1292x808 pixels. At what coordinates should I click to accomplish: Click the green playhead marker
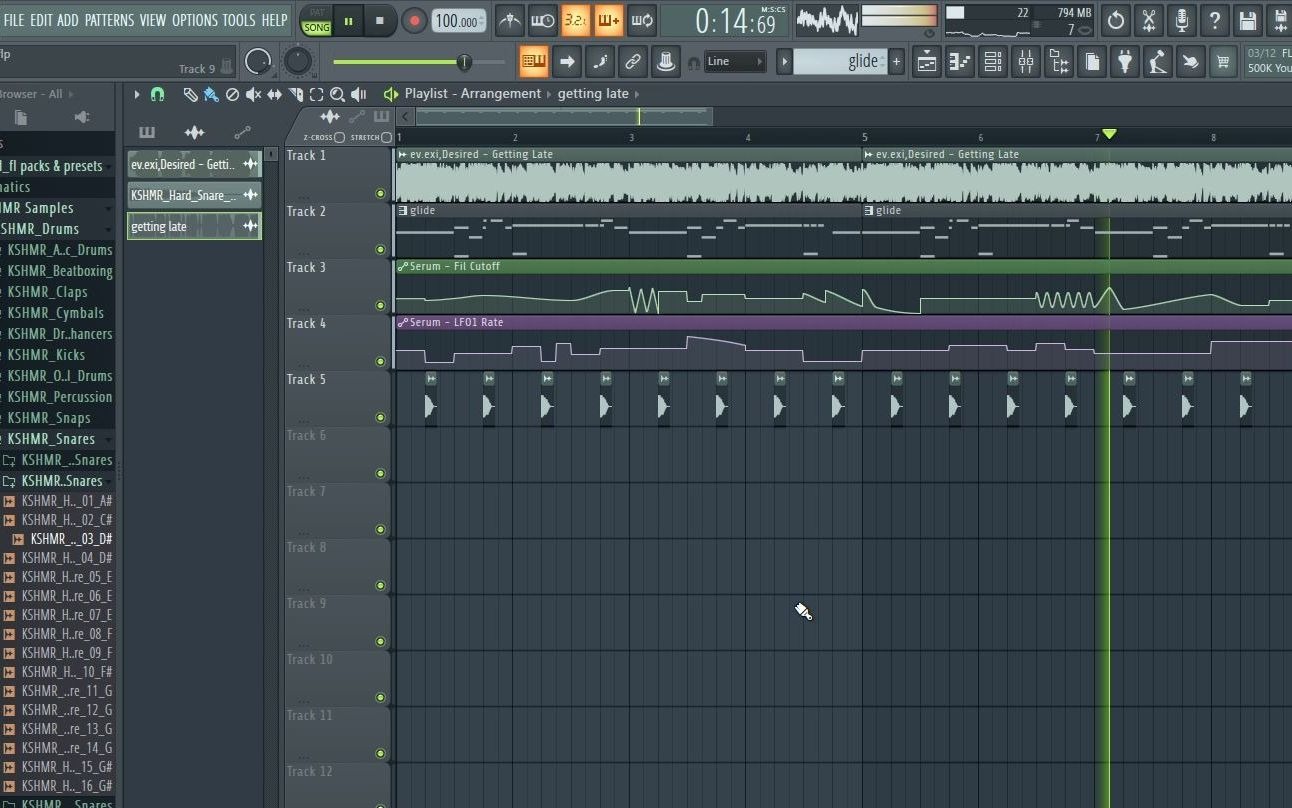[1109, 134]
